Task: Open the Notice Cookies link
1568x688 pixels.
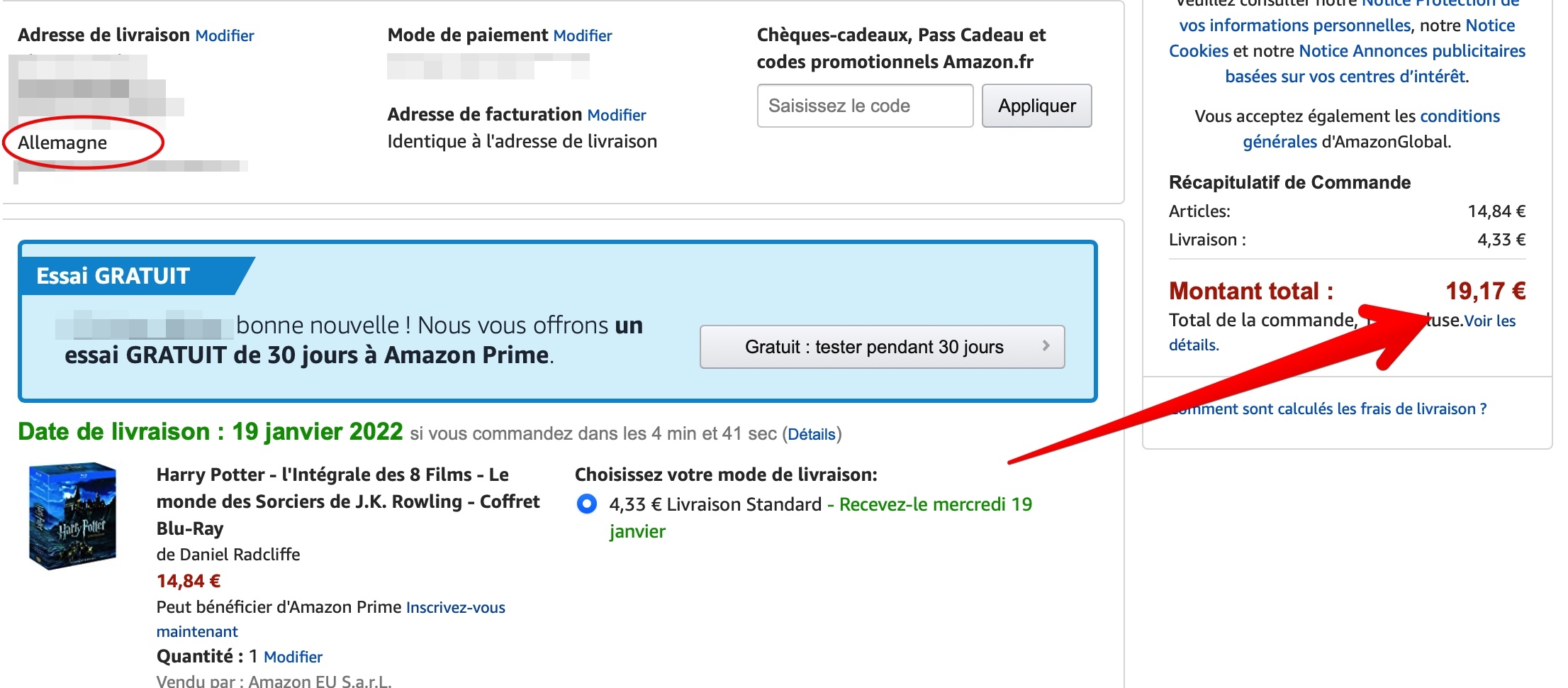Action: (x=1198, y=51)
